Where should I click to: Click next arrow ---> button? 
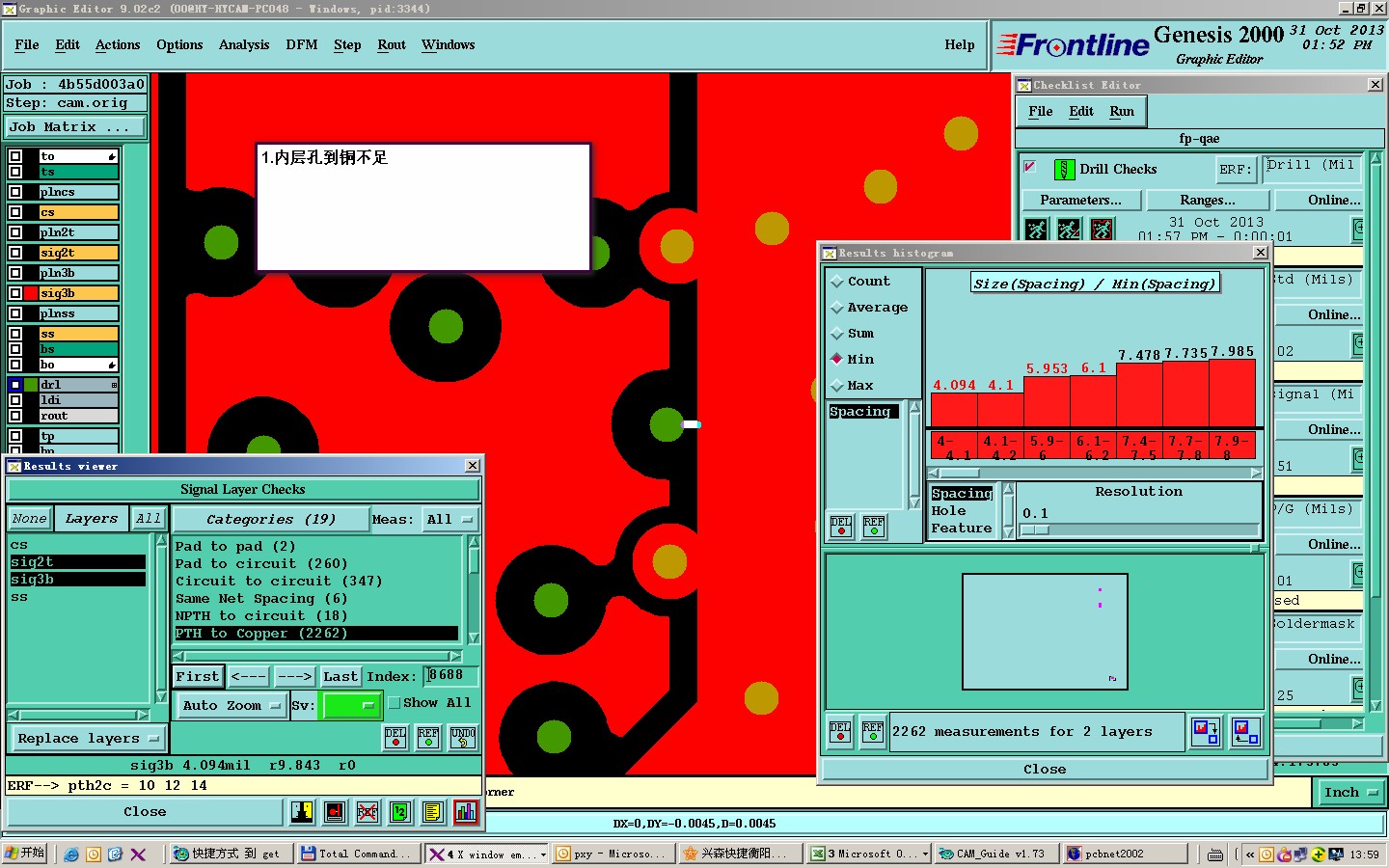pyautogui.click(x=294, y=677)
